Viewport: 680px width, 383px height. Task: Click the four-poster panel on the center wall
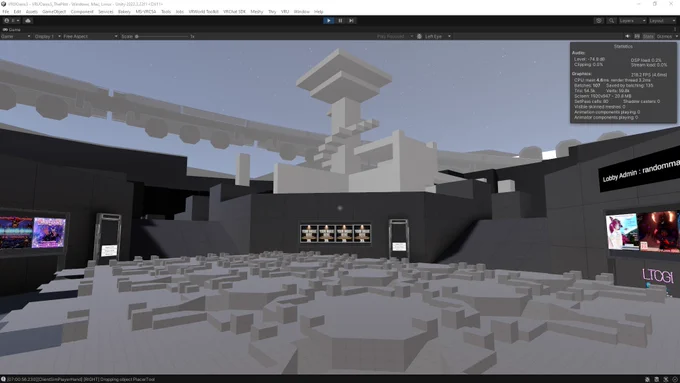pyautogui.click(x=335, y=233)
